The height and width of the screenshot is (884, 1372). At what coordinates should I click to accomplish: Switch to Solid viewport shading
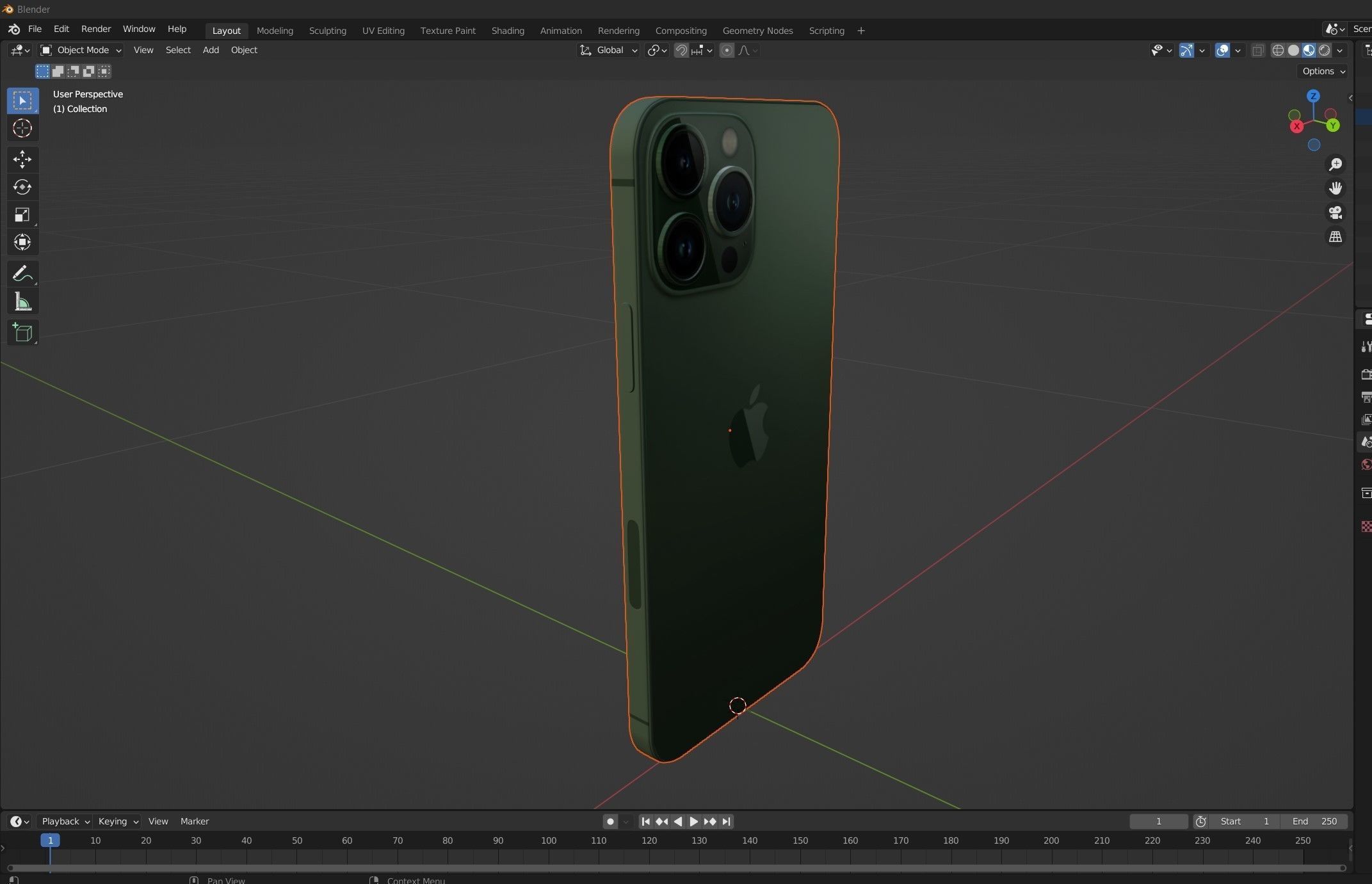point(1293,51)
